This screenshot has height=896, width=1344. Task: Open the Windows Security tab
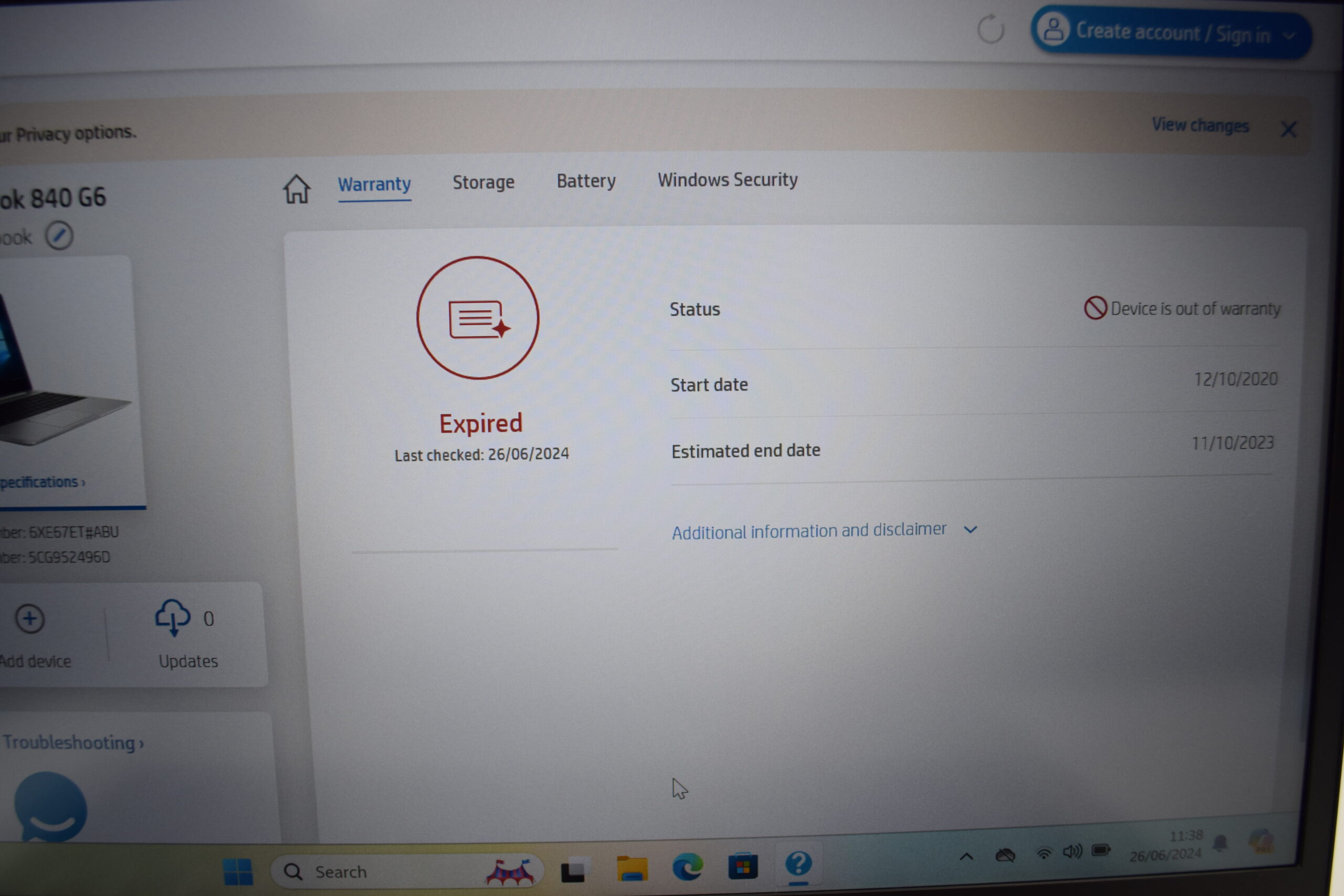(728, 180)
